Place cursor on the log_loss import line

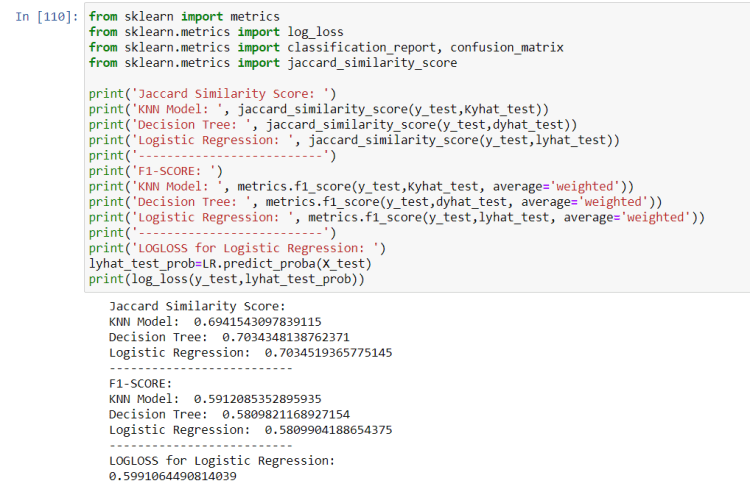pyautogui.click(x=215, y=32)
